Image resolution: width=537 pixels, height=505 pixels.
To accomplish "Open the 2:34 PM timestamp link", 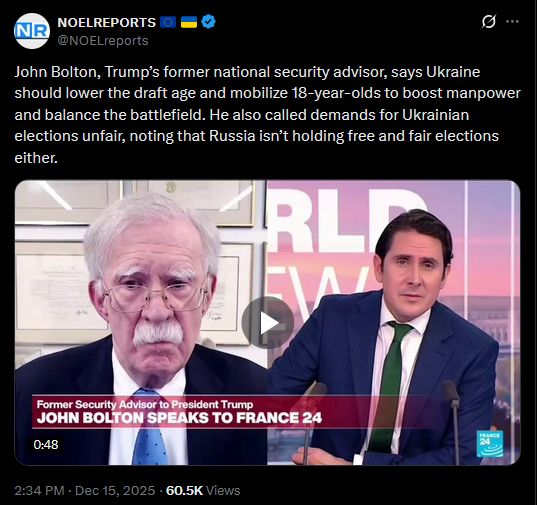I will pyautogui.click(x=39, y=490).
